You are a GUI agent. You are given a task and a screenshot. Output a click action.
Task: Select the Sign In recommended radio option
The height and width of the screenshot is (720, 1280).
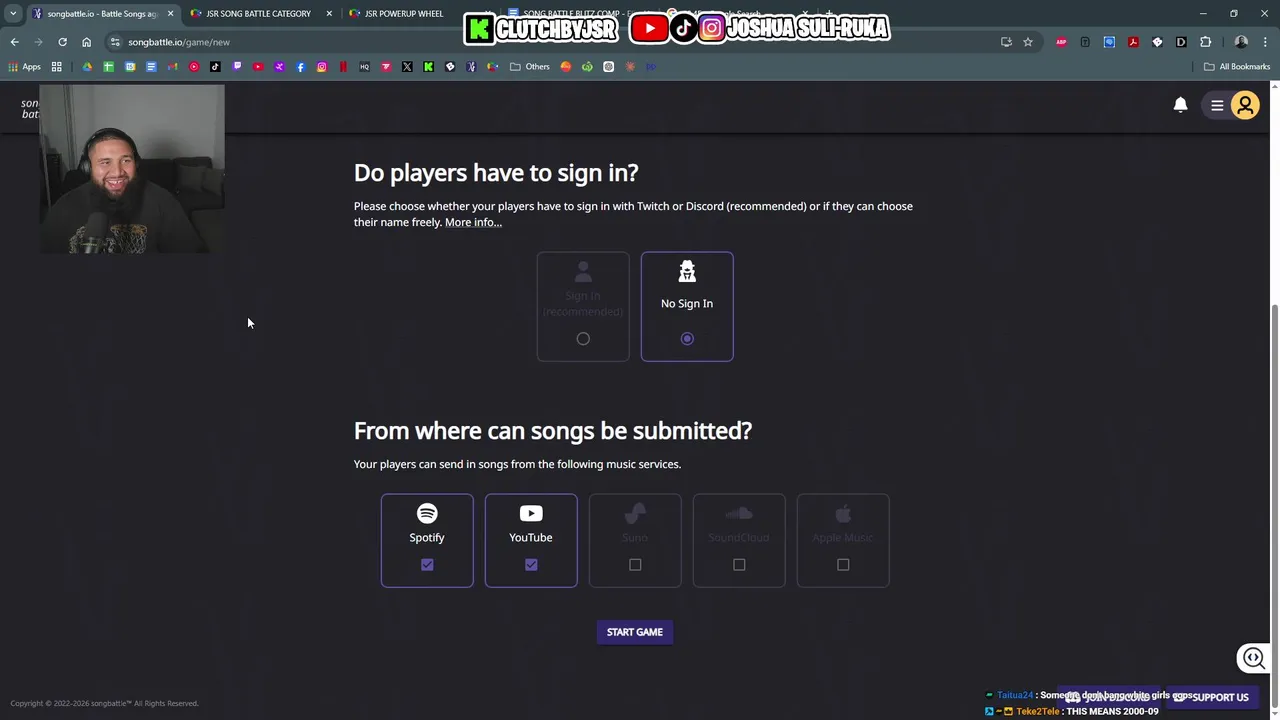click(x=583, y=339)
